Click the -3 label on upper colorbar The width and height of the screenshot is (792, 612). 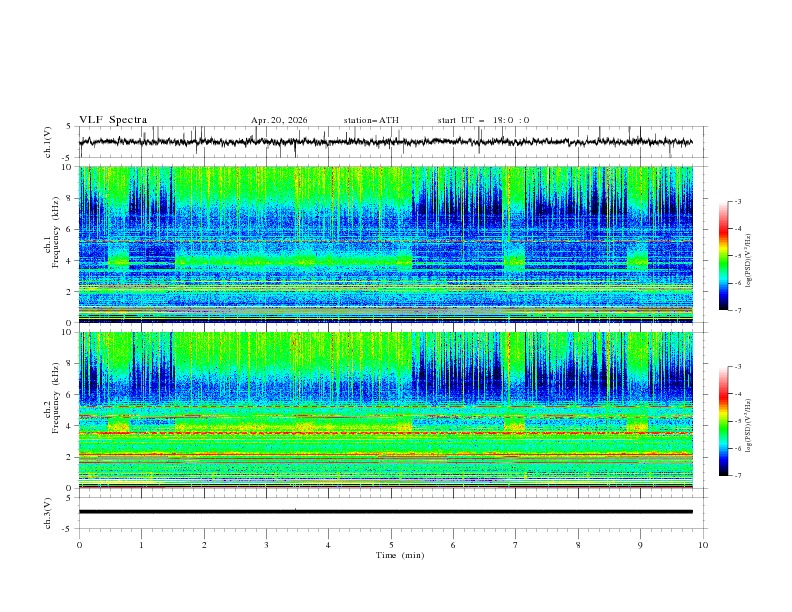click(737, 201)
